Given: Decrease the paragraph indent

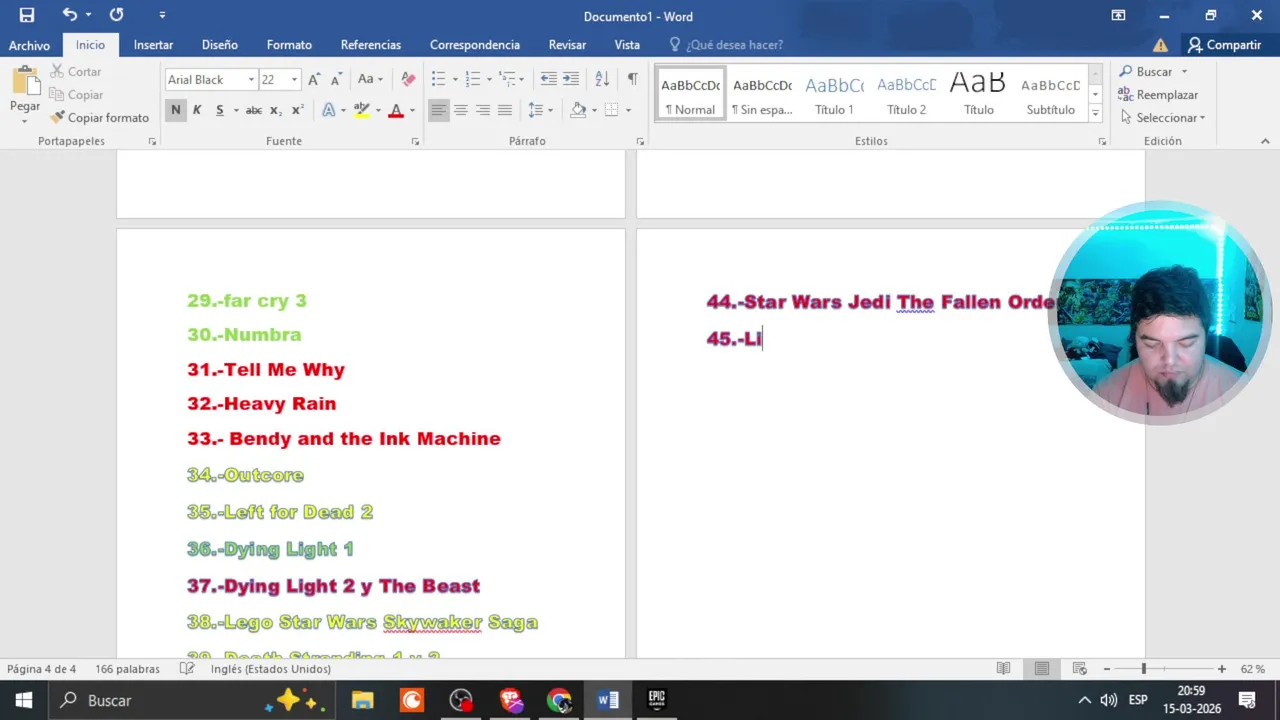Looking at the screenshot, I should tap(548, 79).
